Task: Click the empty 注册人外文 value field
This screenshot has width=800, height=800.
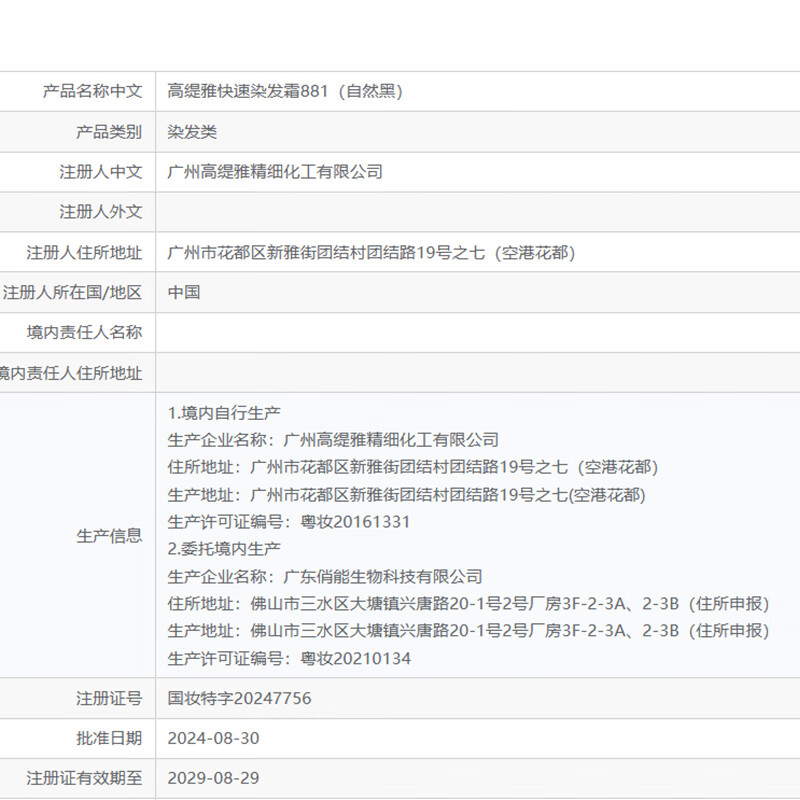Action: pyautogui.click(x=477, y=212)
